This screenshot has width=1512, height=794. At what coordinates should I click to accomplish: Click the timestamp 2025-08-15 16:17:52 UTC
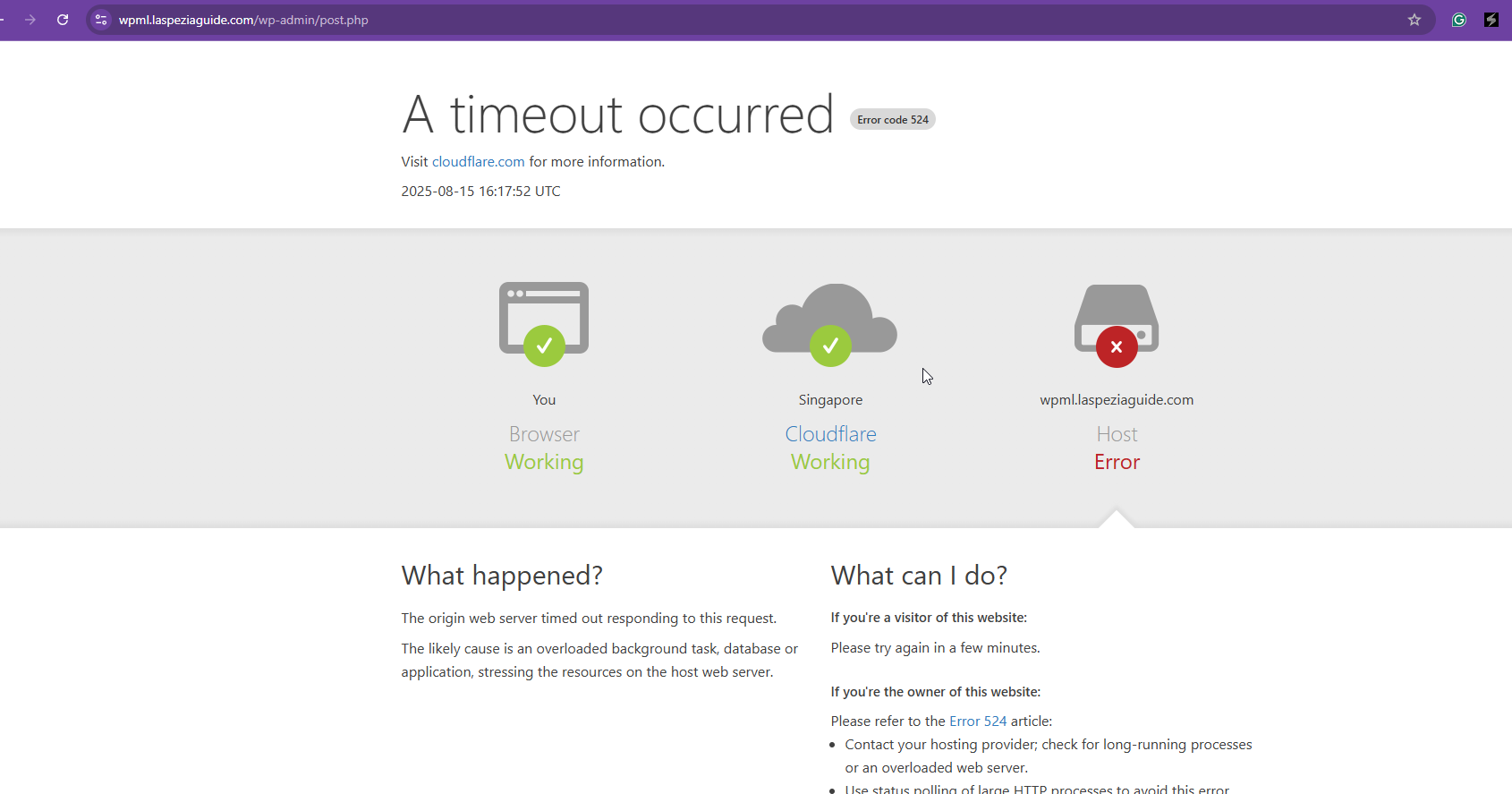click(x=481, y=192)
